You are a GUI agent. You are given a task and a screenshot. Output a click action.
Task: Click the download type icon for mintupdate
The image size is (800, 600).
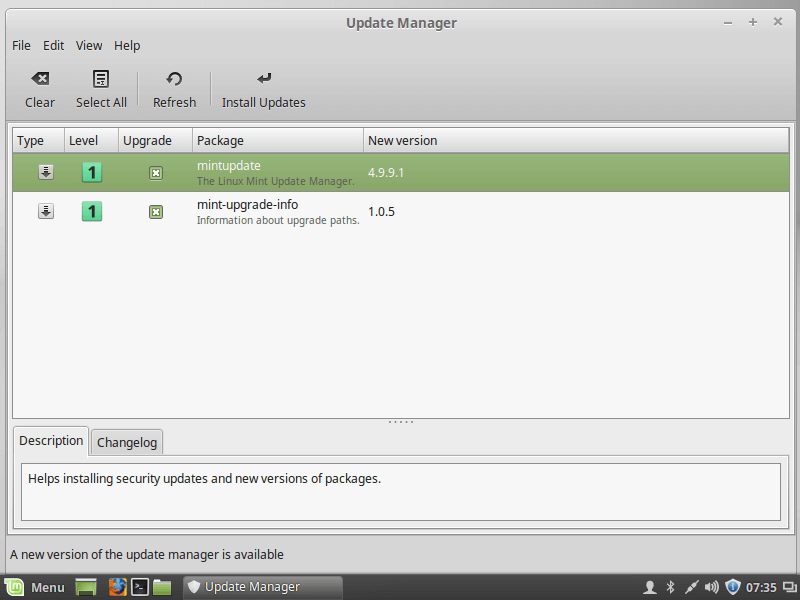[46, 172]
